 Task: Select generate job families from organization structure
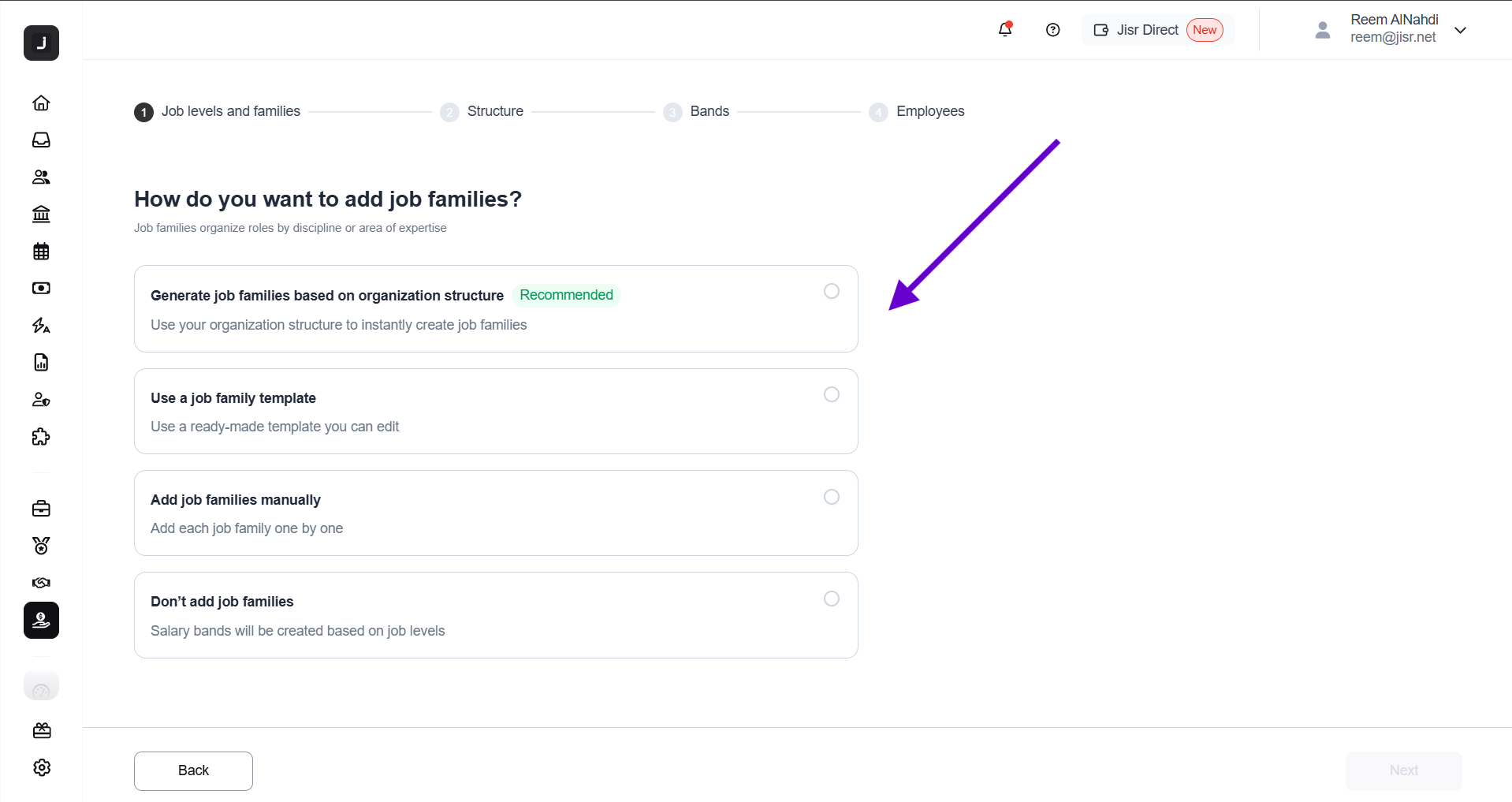831,291
